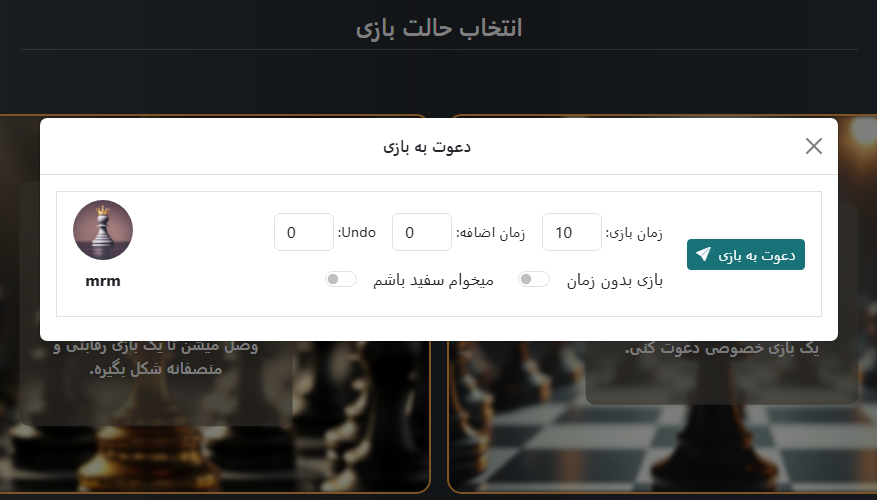Viewport: 877px width, 500px height.
Task: Close the invite dialog with the X icon
Action: (x=814, y=147)
